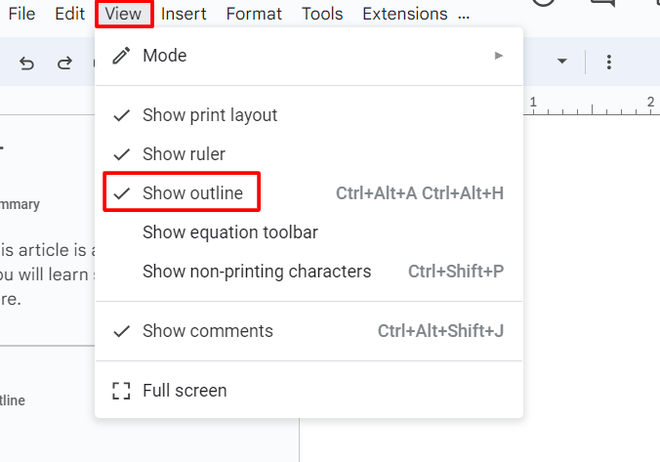Choose Full screen from View menu

coord(184,391)
